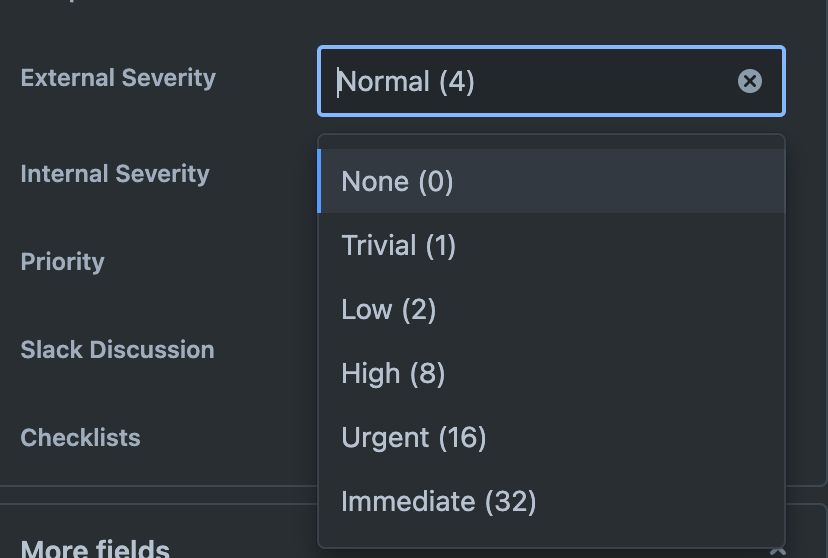Click the More fields title text
828x558 pixels.
(x=95, y=549)
